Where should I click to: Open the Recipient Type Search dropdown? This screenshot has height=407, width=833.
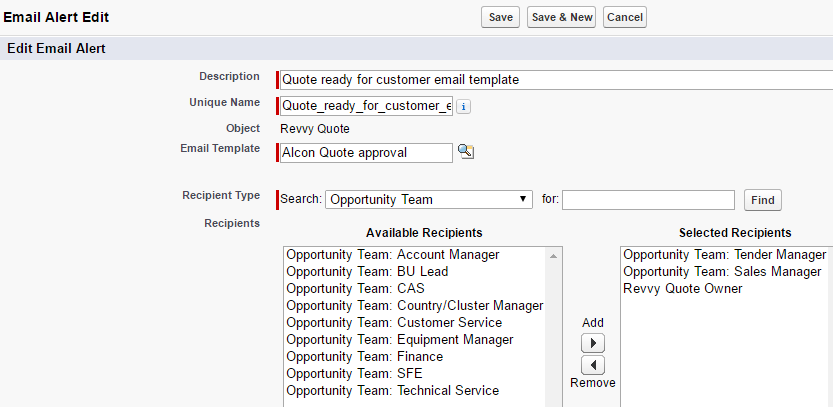429,200
